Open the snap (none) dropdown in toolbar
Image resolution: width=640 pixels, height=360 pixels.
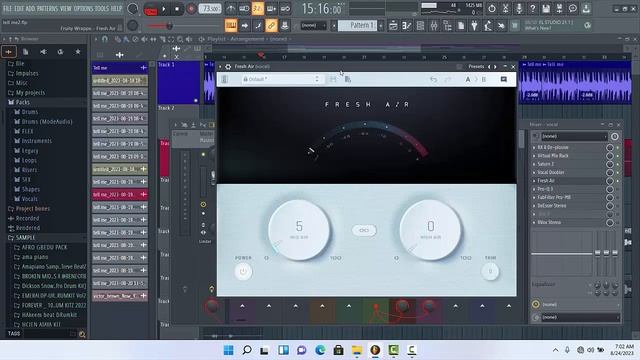(x=313, y=25)
